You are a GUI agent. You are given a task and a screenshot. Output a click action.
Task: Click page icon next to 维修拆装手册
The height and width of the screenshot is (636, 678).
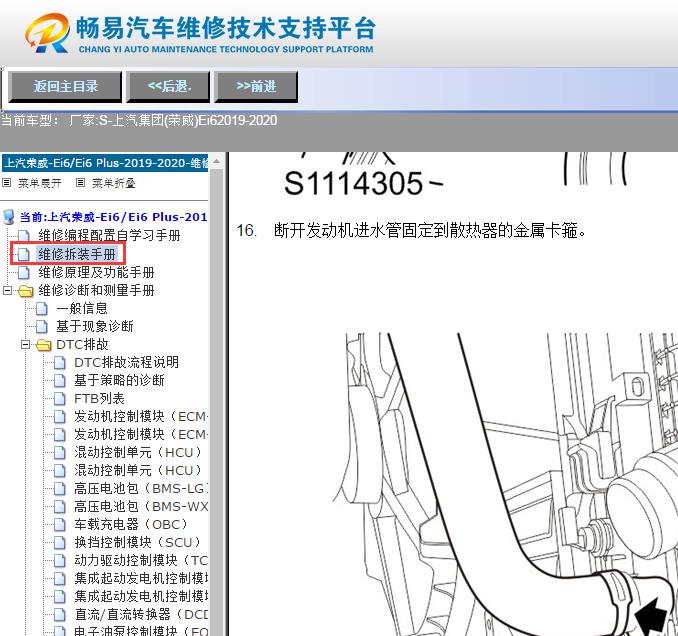coord(24,254)
